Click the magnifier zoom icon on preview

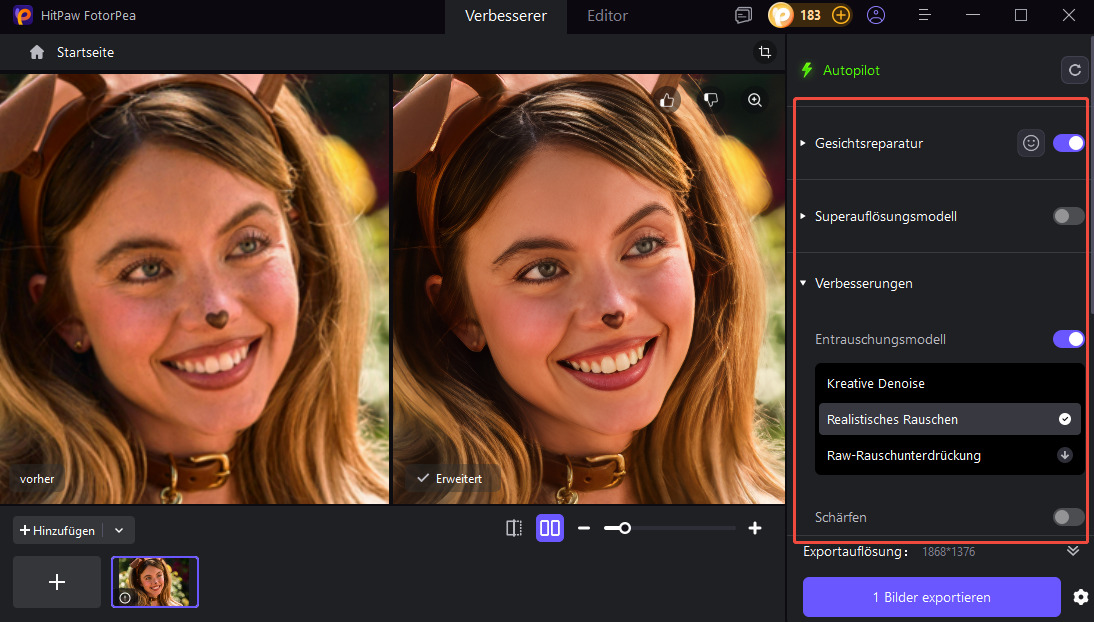pyautogui.click(x=755, y=100)
